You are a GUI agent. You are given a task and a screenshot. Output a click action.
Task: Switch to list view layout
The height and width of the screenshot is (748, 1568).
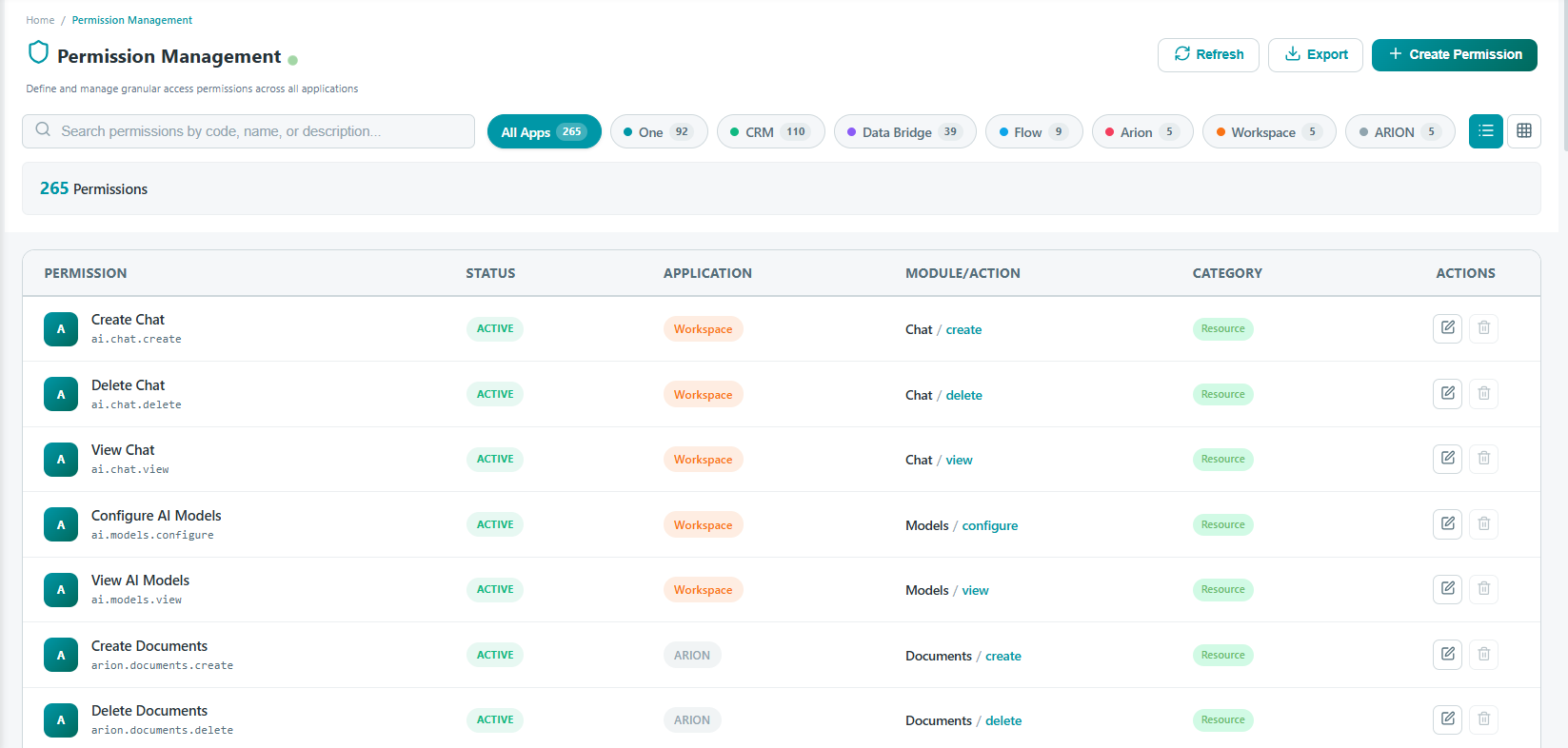point(1485,131)
